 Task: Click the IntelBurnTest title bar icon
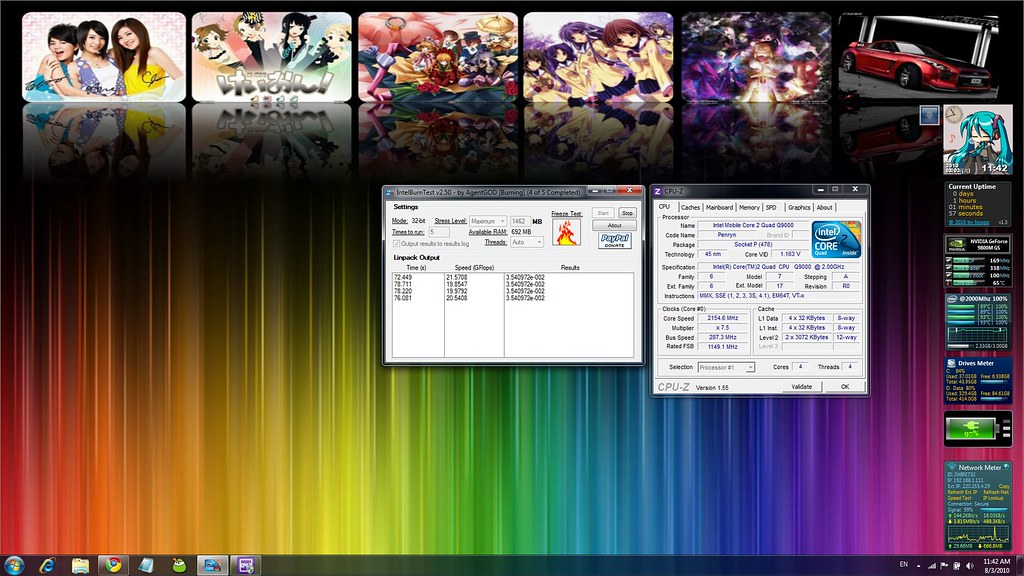point(390,193)
